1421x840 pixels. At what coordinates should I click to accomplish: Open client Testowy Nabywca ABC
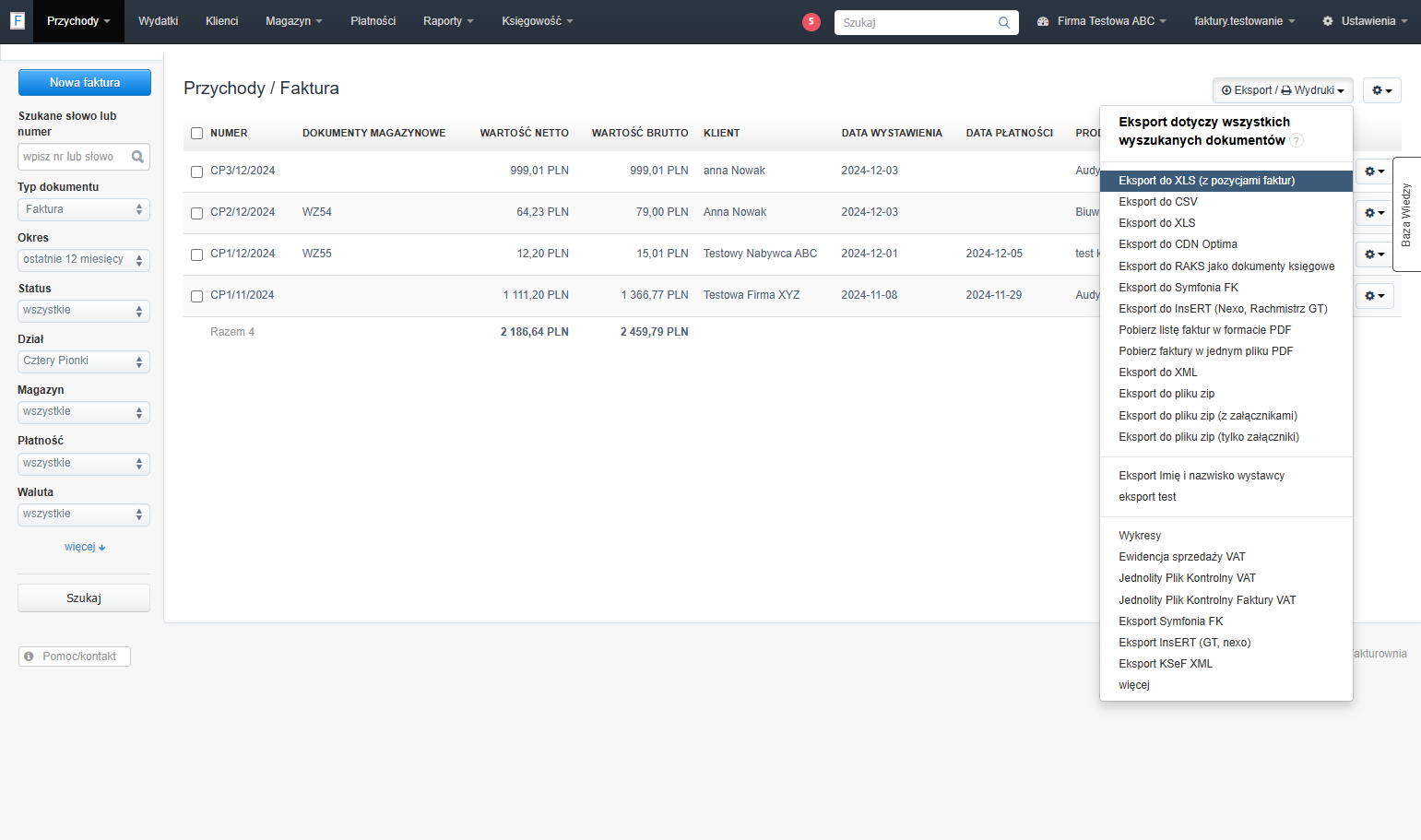[760, 254]
